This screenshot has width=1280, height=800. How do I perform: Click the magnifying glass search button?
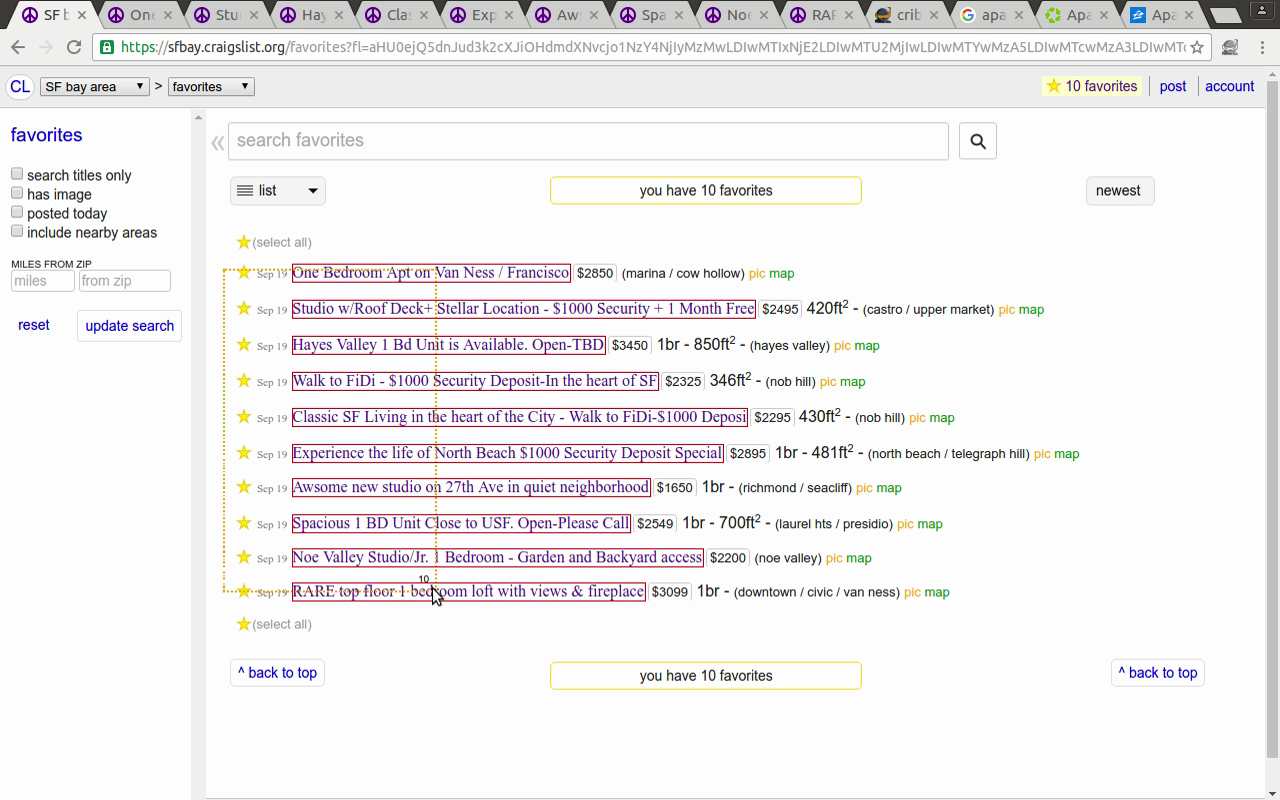(x=977, y=141)
